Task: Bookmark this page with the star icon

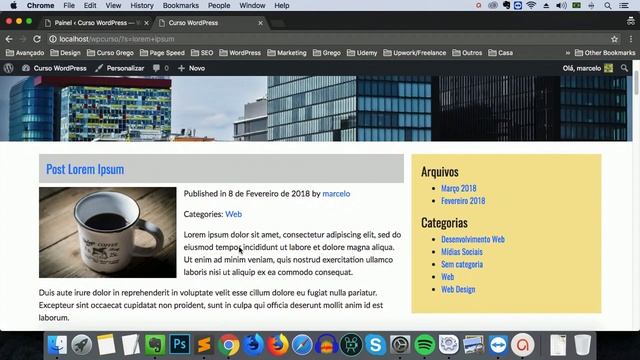Action: (614, 39)
